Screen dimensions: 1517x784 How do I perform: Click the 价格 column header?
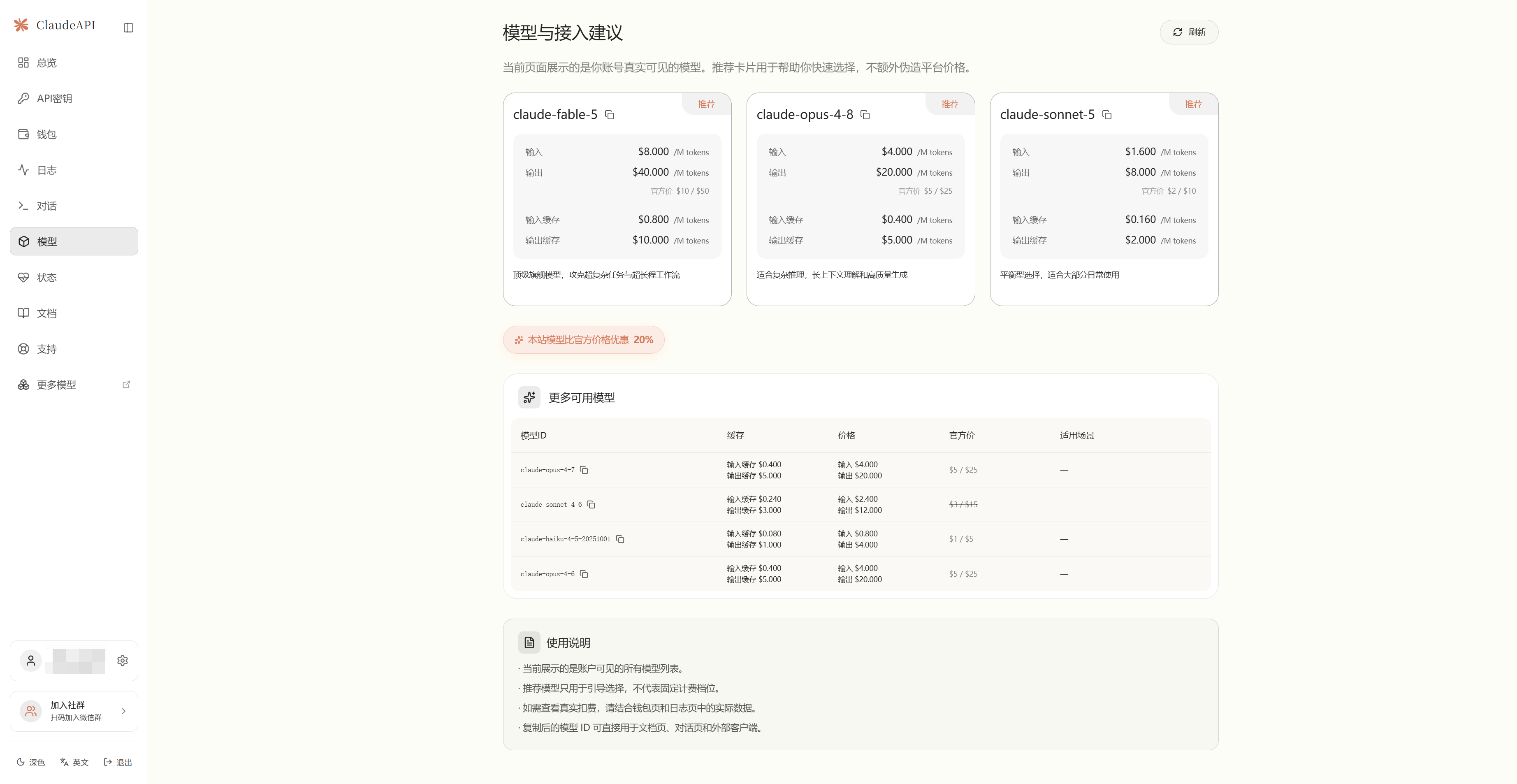[847, 436]
